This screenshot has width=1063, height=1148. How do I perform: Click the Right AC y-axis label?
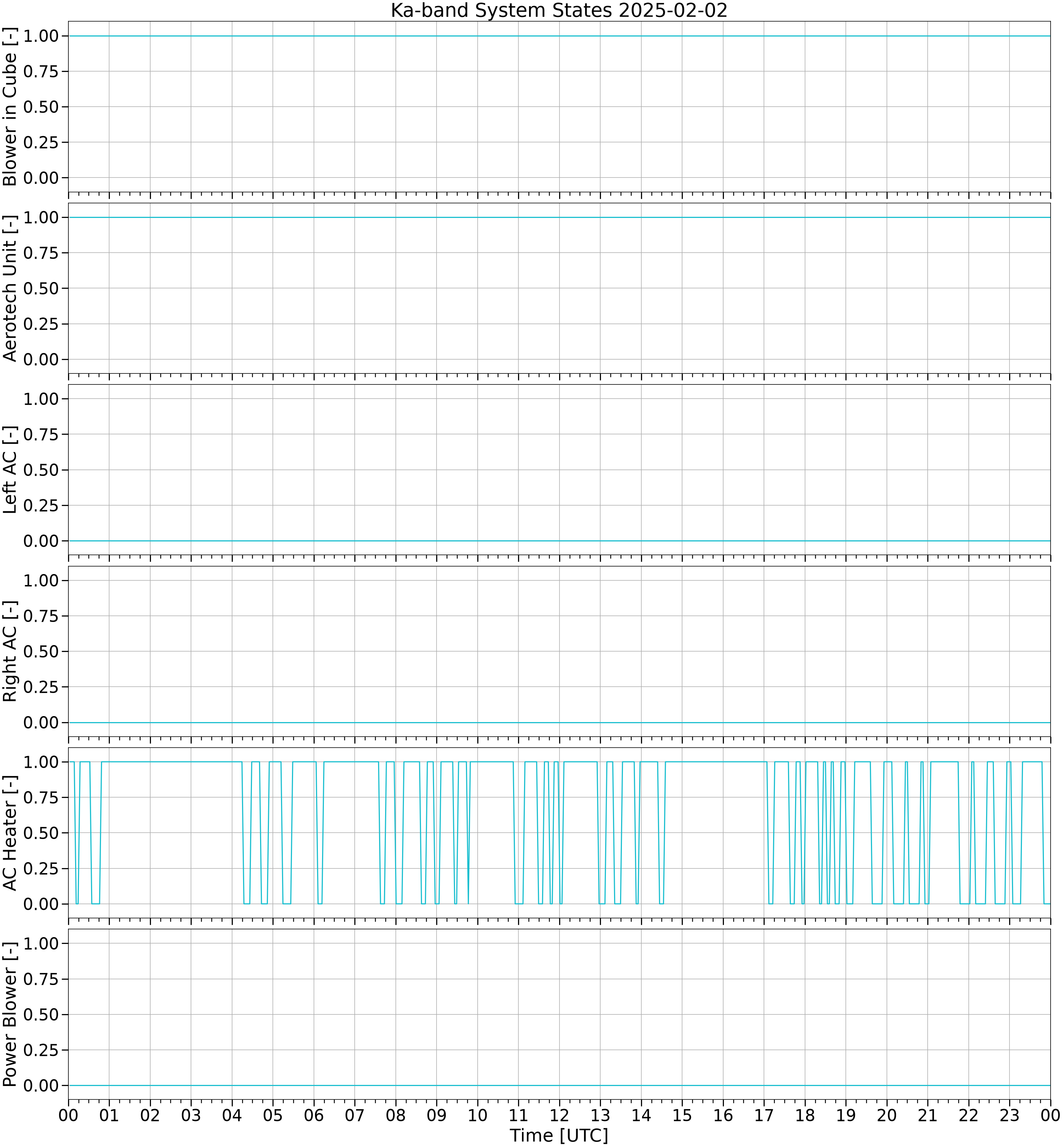pos(10,651)
